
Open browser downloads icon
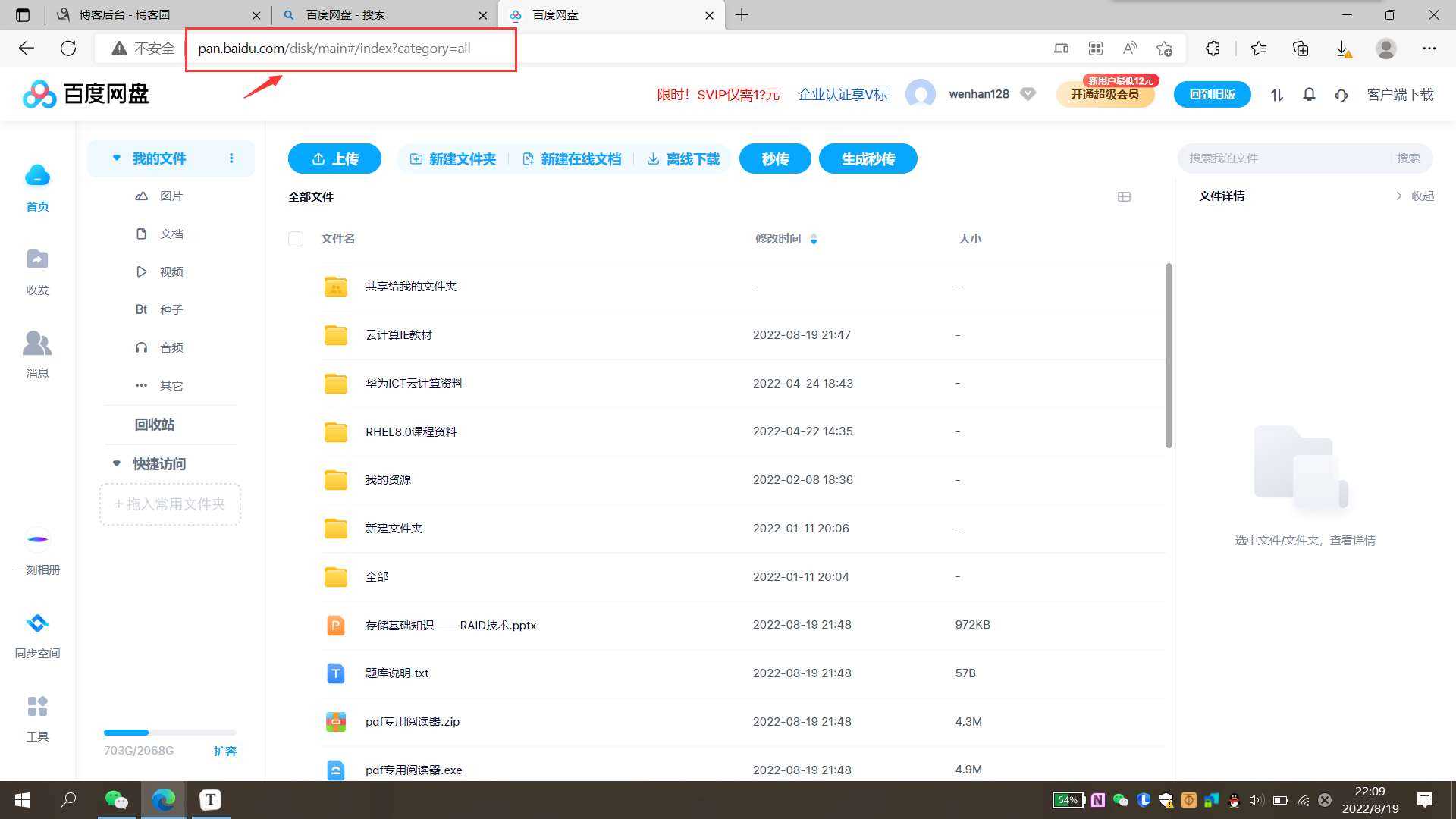coord(1342,49)
